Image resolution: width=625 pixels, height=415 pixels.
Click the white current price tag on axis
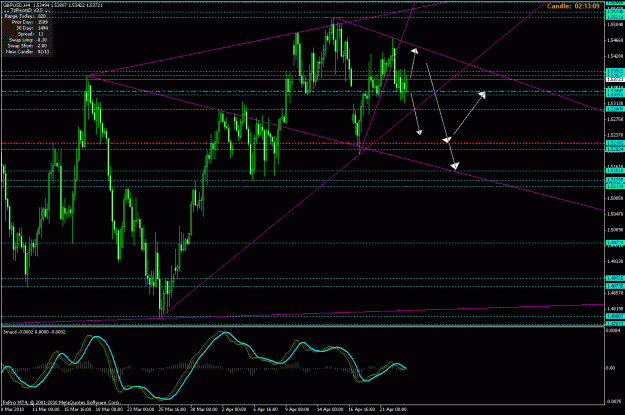(614, 80)
